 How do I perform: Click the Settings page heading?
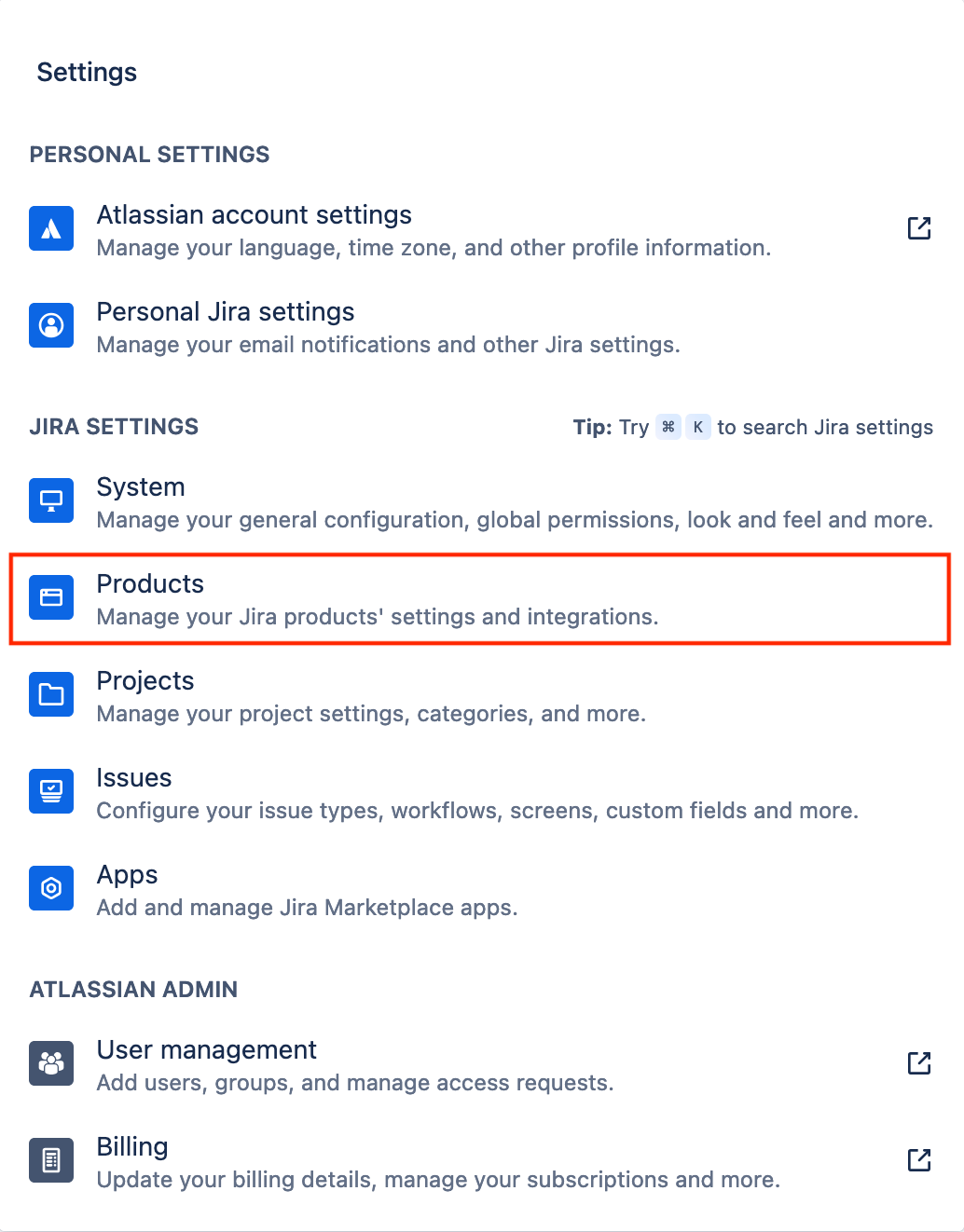87,72
